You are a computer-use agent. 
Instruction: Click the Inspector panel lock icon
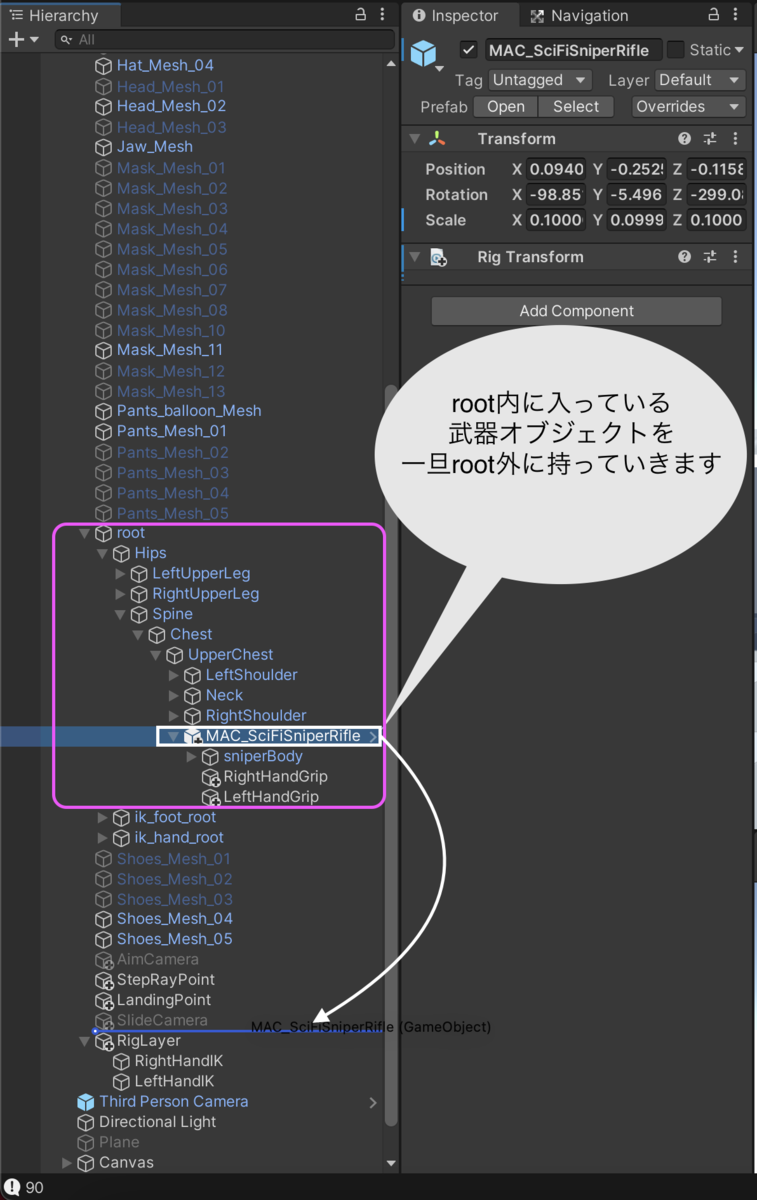point(714,15)
